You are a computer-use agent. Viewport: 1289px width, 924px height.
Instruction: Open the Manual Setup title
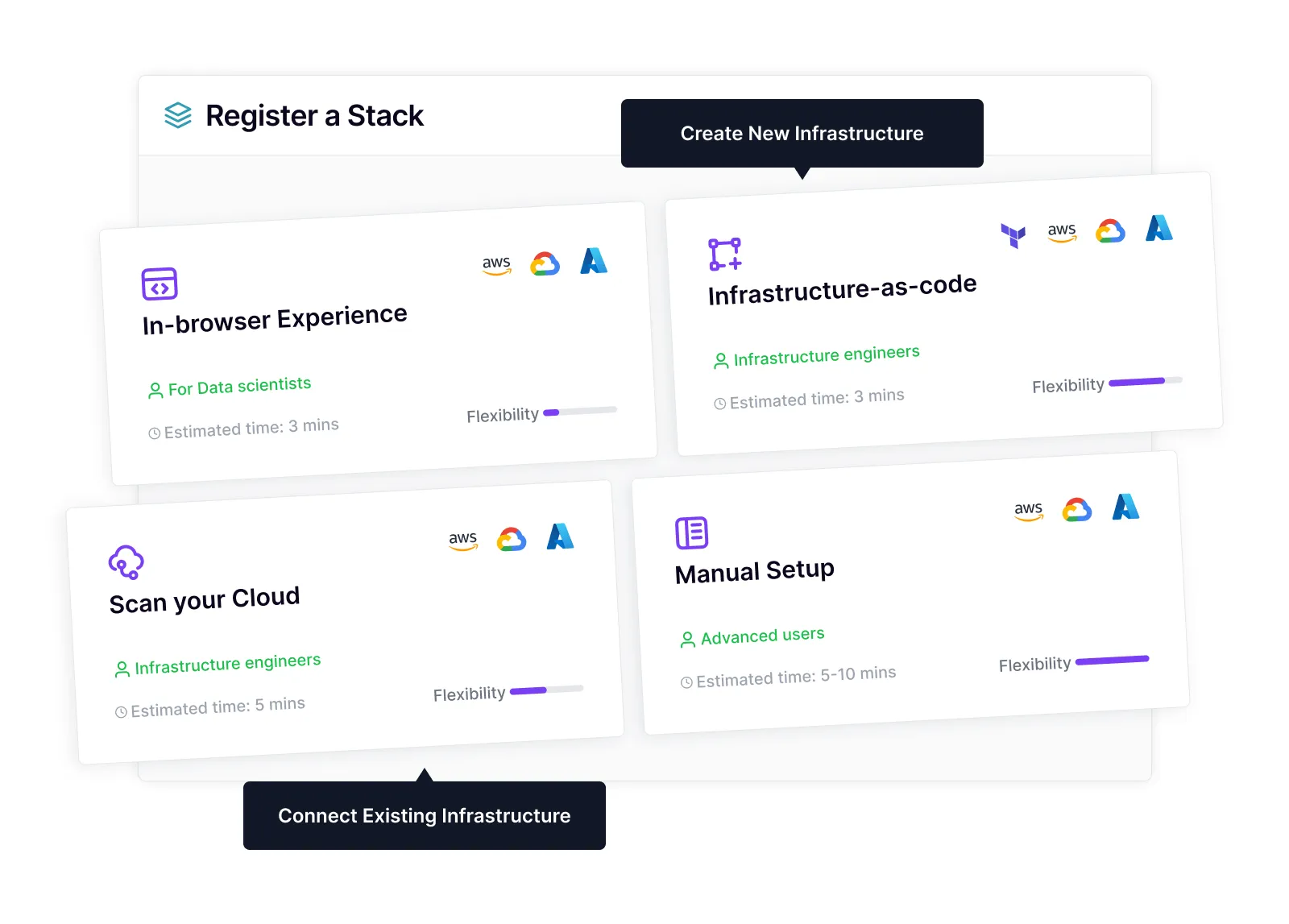(754, 571)
